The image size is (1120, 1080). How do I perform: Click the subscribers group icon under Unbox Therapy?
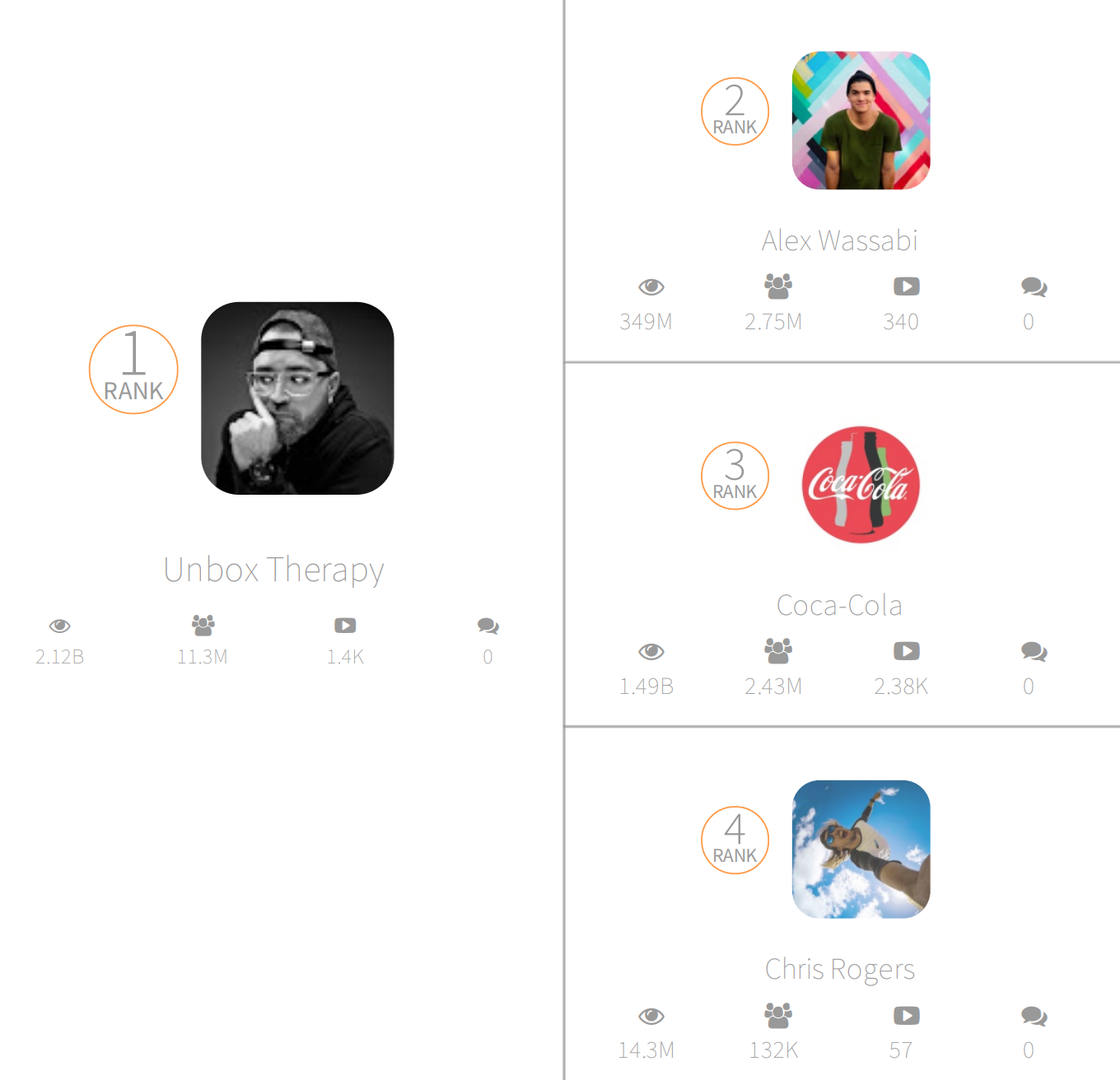coord(203,625)
